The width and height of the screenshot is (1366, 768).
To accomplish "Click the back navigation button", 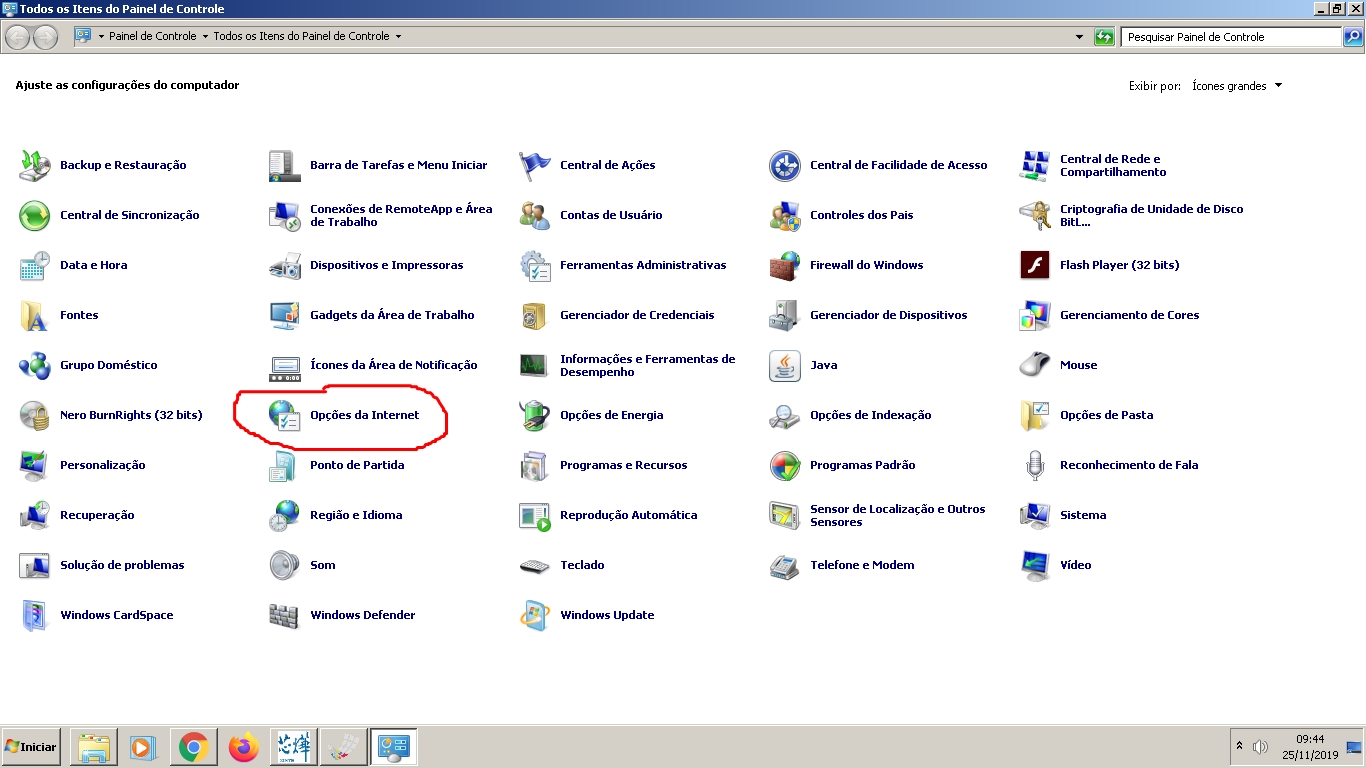I will point(18,37).
